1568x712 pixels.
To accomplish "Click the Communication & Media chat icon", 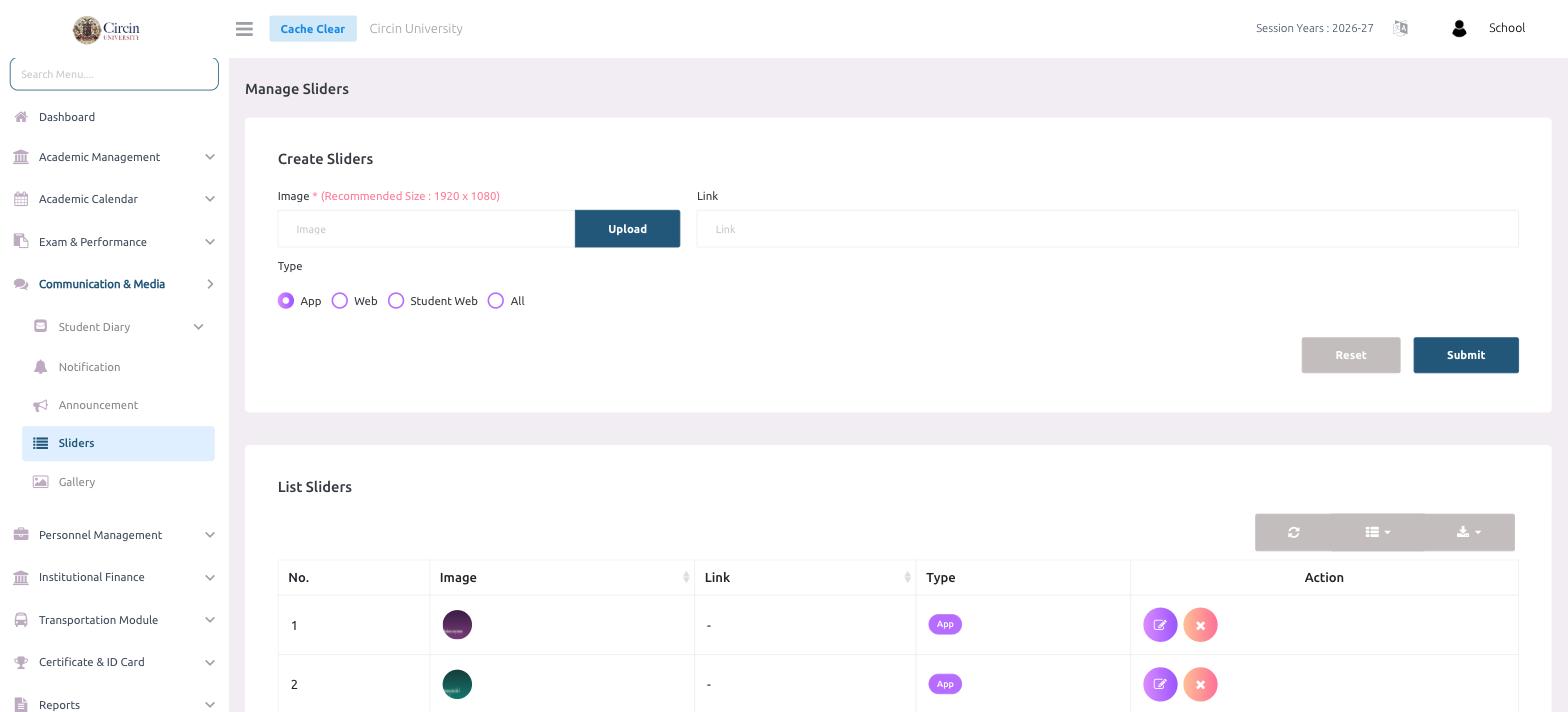I will [x=21, y=284].
